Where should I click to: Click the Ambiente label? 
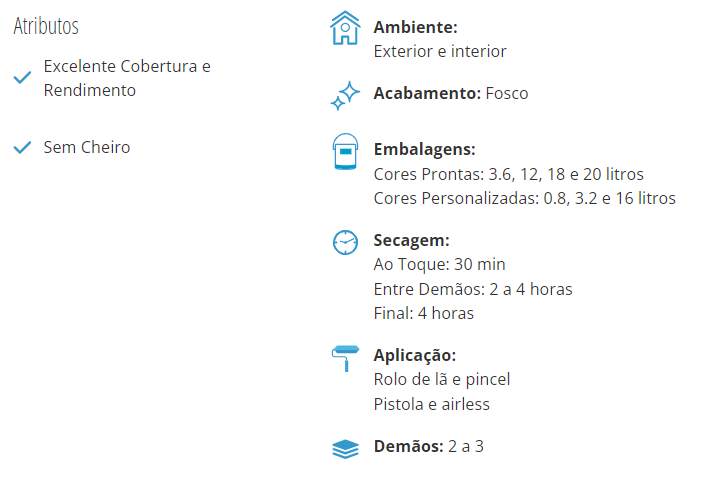click(416, 27)
